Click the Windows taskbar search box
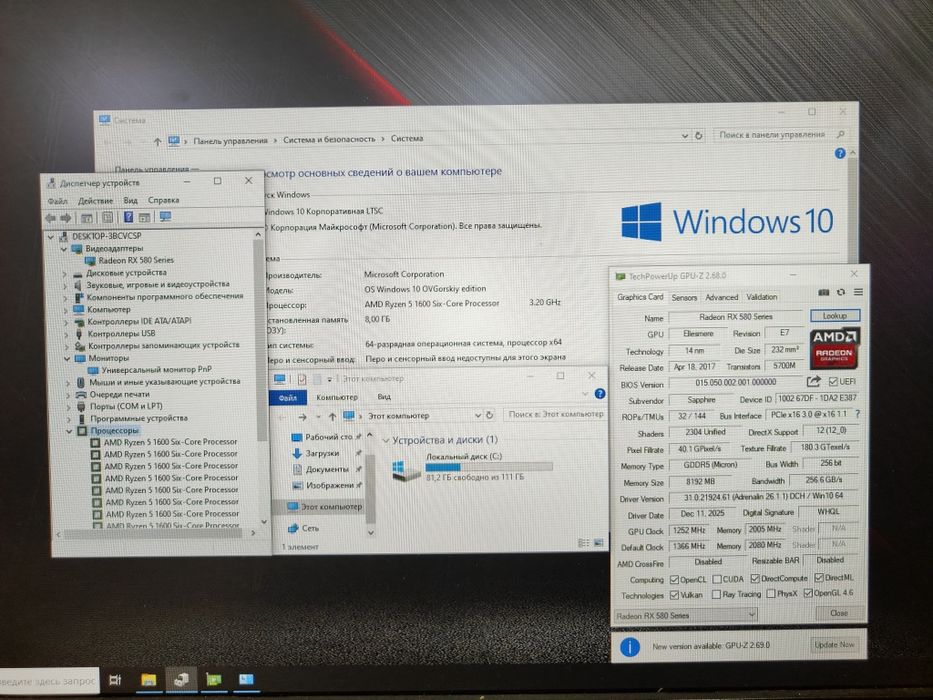 click(x=49, y=680)
